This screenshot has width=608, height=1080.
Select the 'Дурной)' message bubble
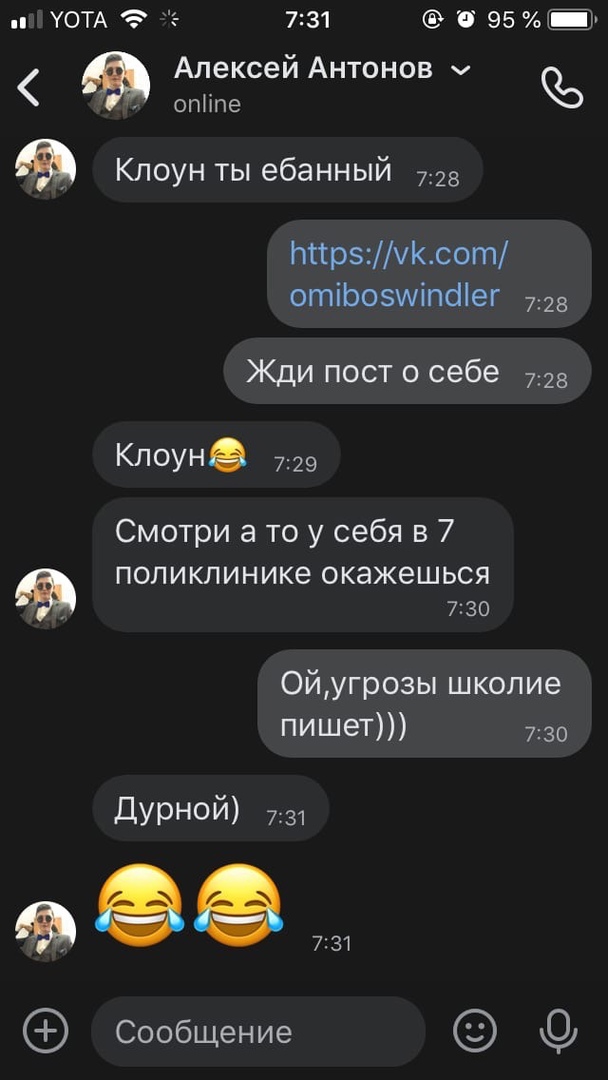(x=211, y=809)
